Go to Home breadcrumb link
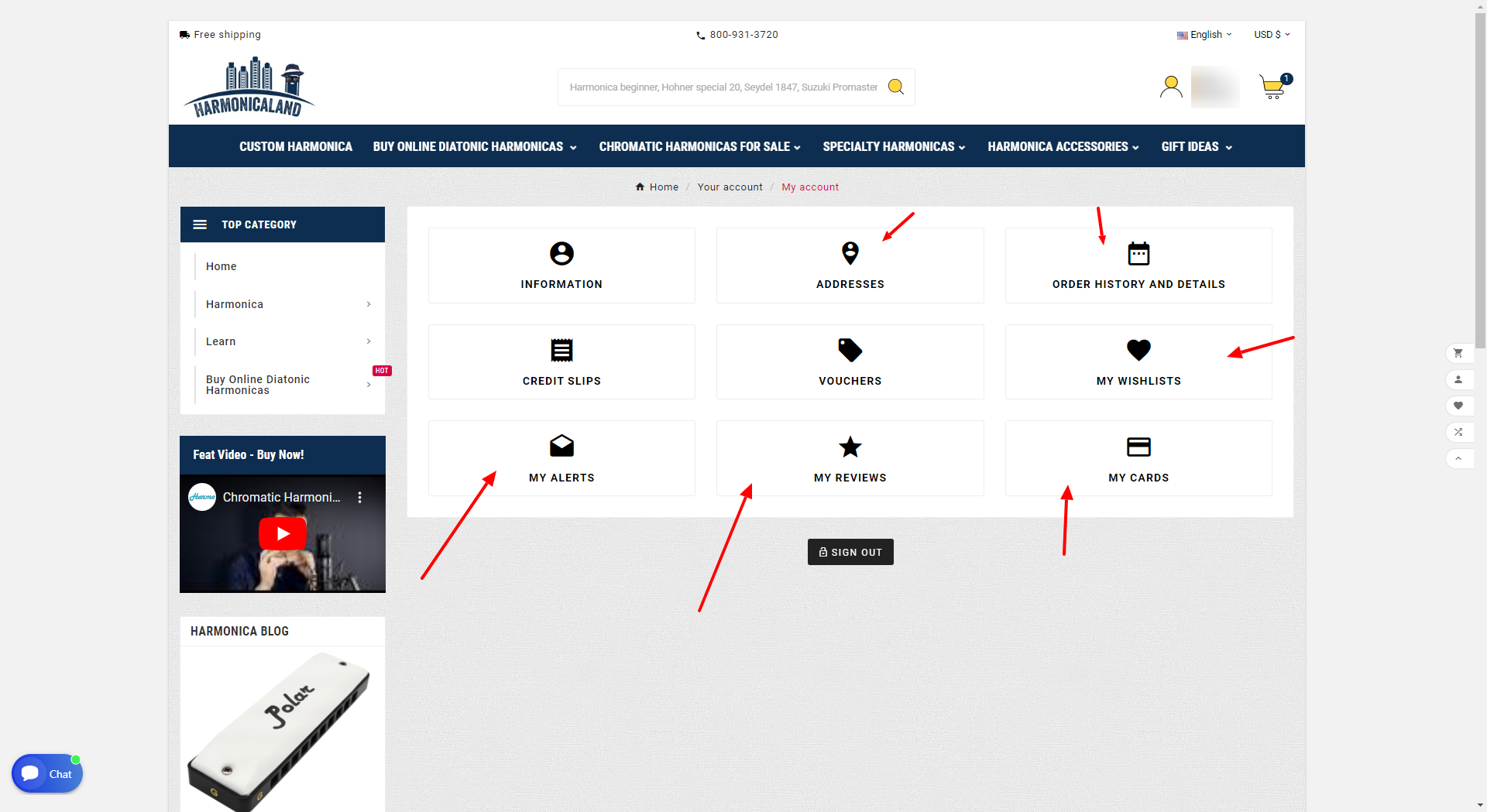Viewport: 1487px width, 812px height. (657, 187)
